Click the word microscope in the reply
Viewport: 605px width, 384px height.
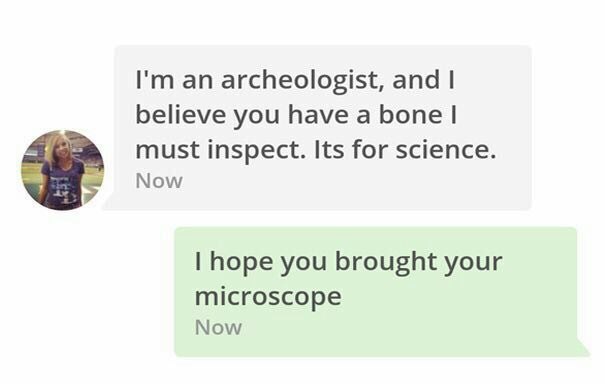pyautogui.click(x=268, y=298)
